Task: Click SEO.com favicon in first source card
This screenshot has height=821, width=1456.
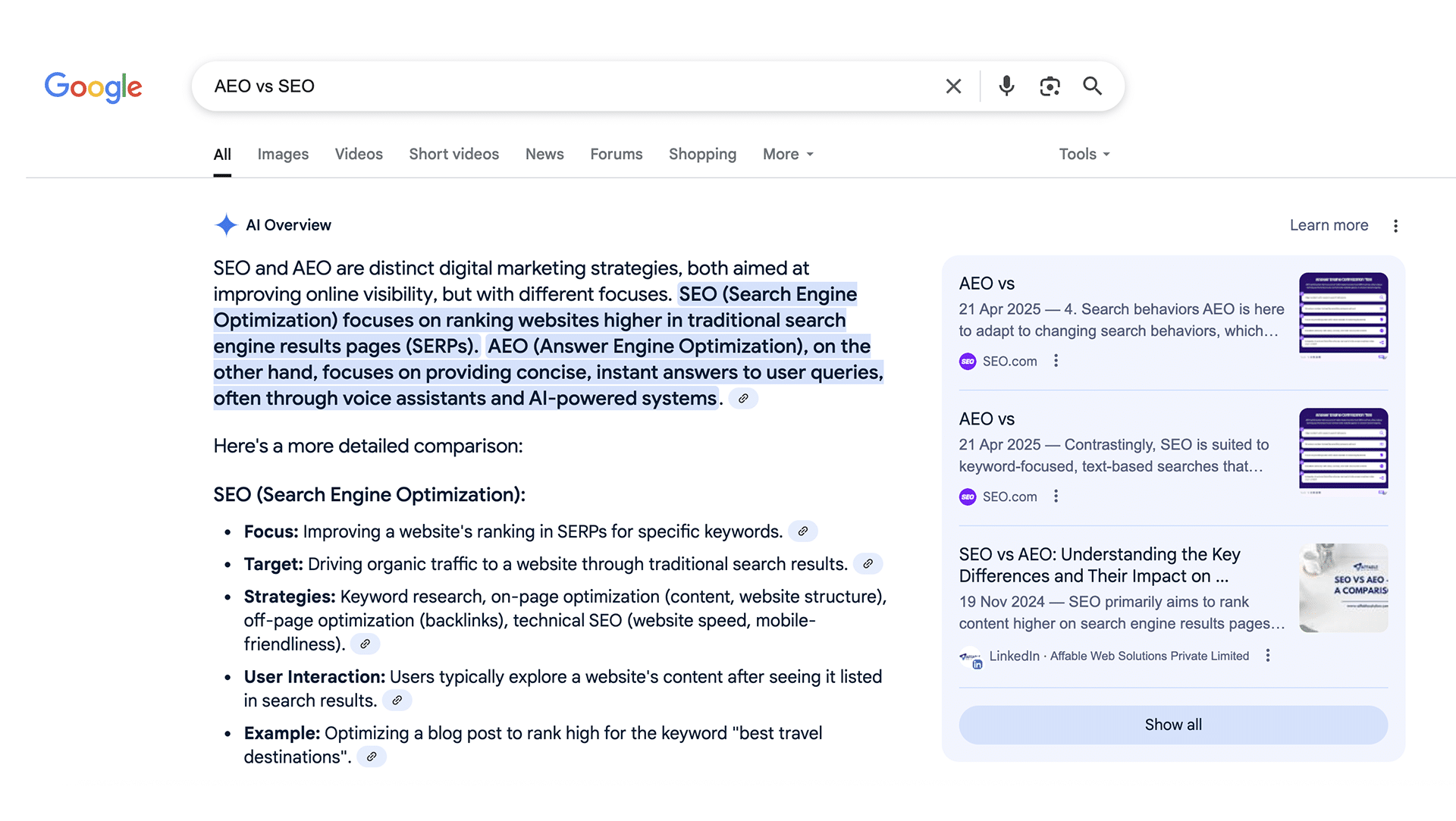Action: click(968, 362)
